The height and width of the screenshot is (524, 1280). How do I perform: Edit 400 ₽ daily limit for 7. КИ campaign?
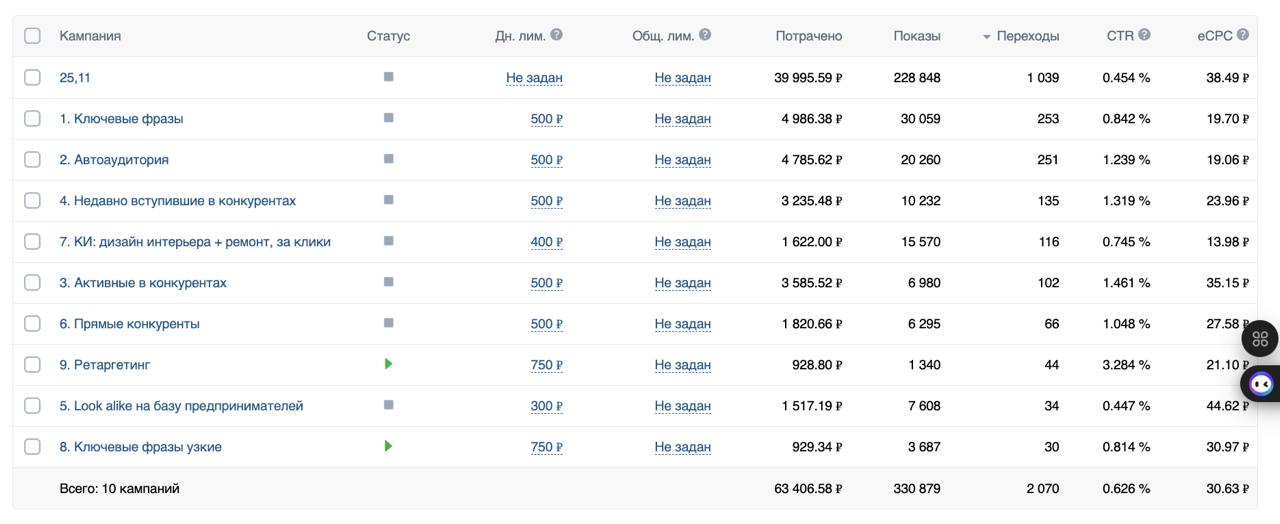pos(547,241)
